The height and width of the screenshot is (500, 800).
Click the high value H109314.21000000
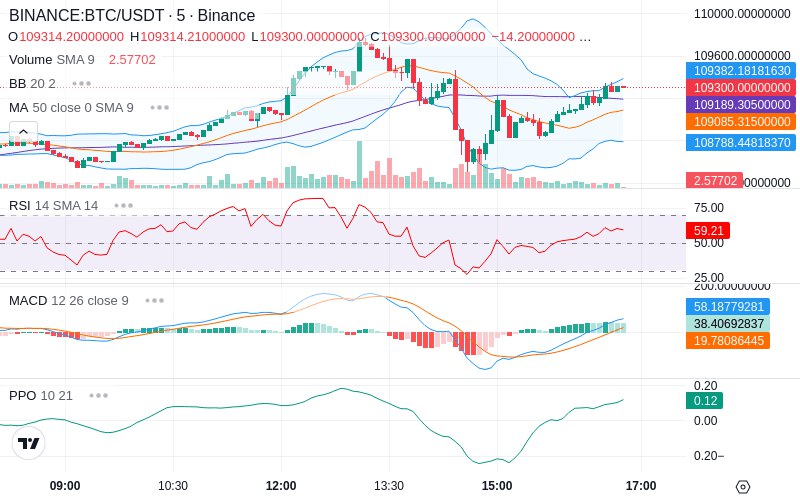click(187, 37)
